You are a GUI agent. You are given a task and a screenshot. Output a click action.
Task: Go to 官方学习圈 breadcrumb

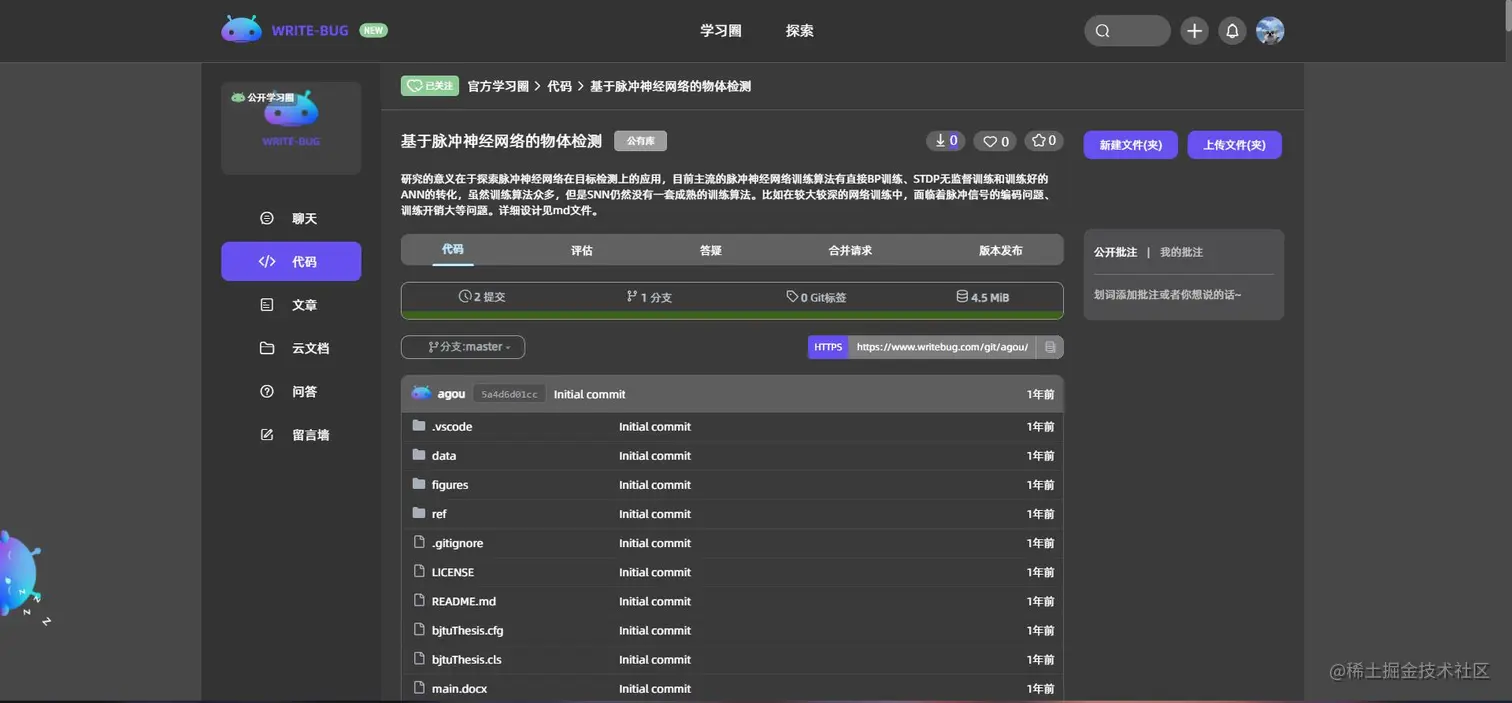[498, 86]
